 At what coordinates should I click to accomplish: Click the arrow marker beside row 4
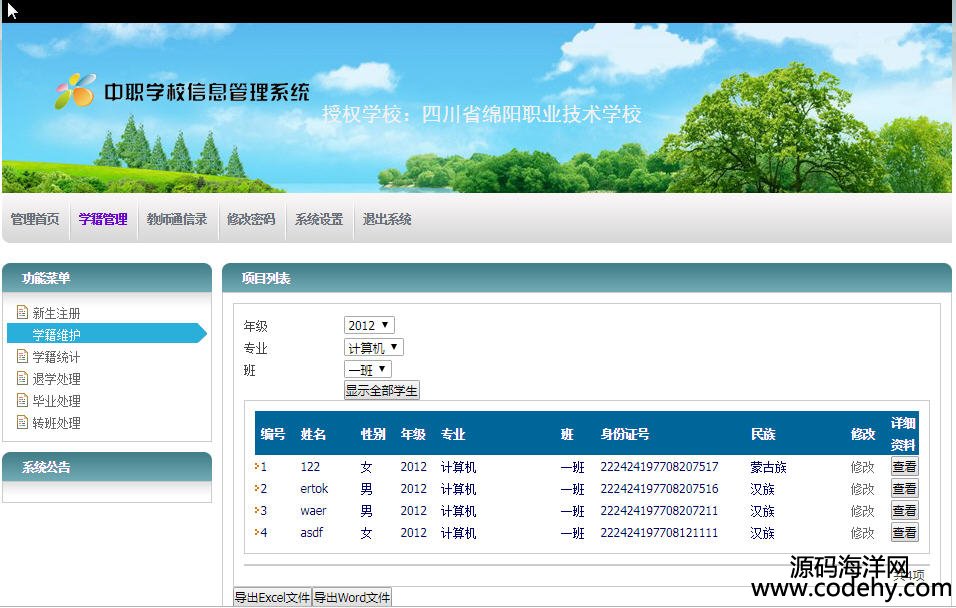[256, 532]
